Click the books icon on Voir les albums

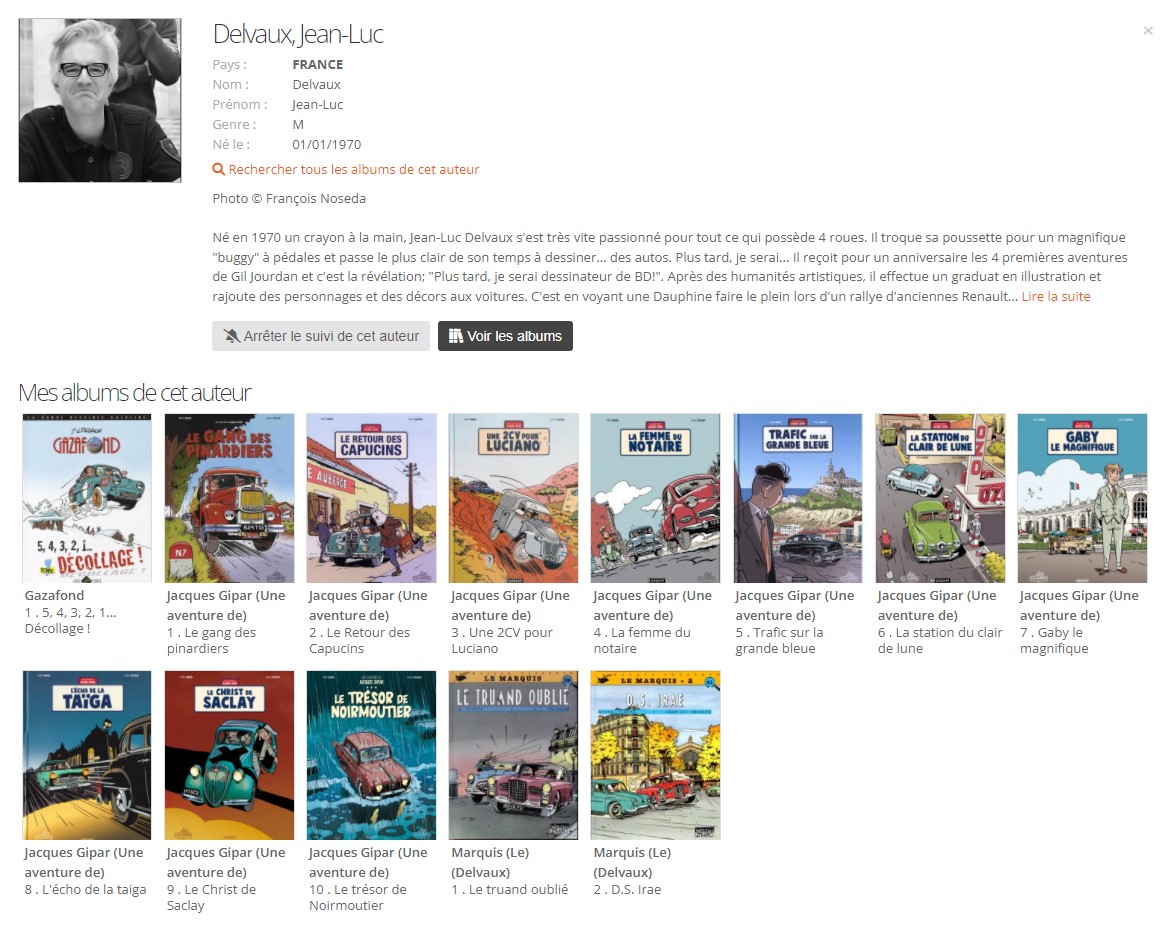pos(456,336)
